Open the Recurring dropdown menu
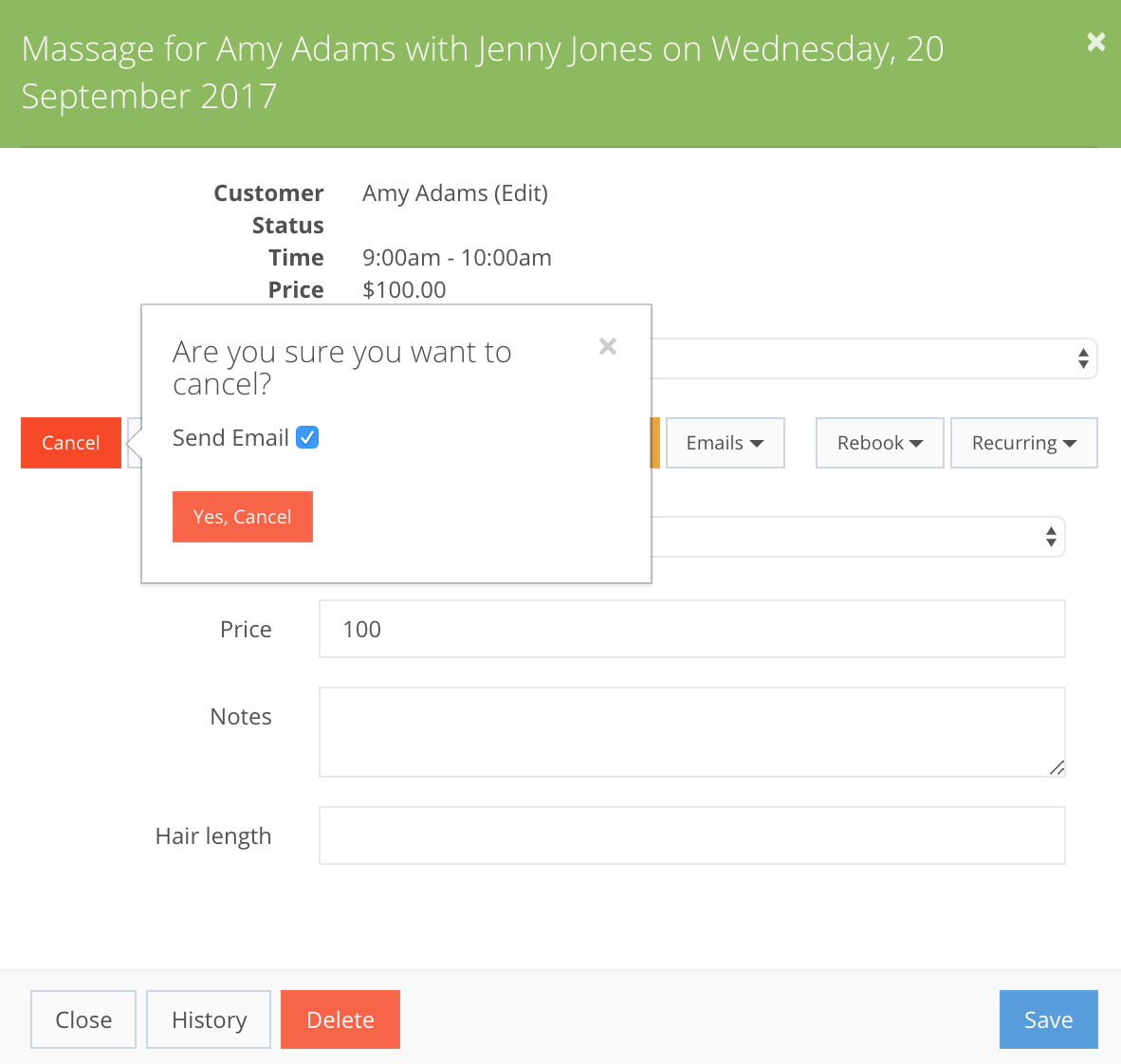 point(1023,443)
